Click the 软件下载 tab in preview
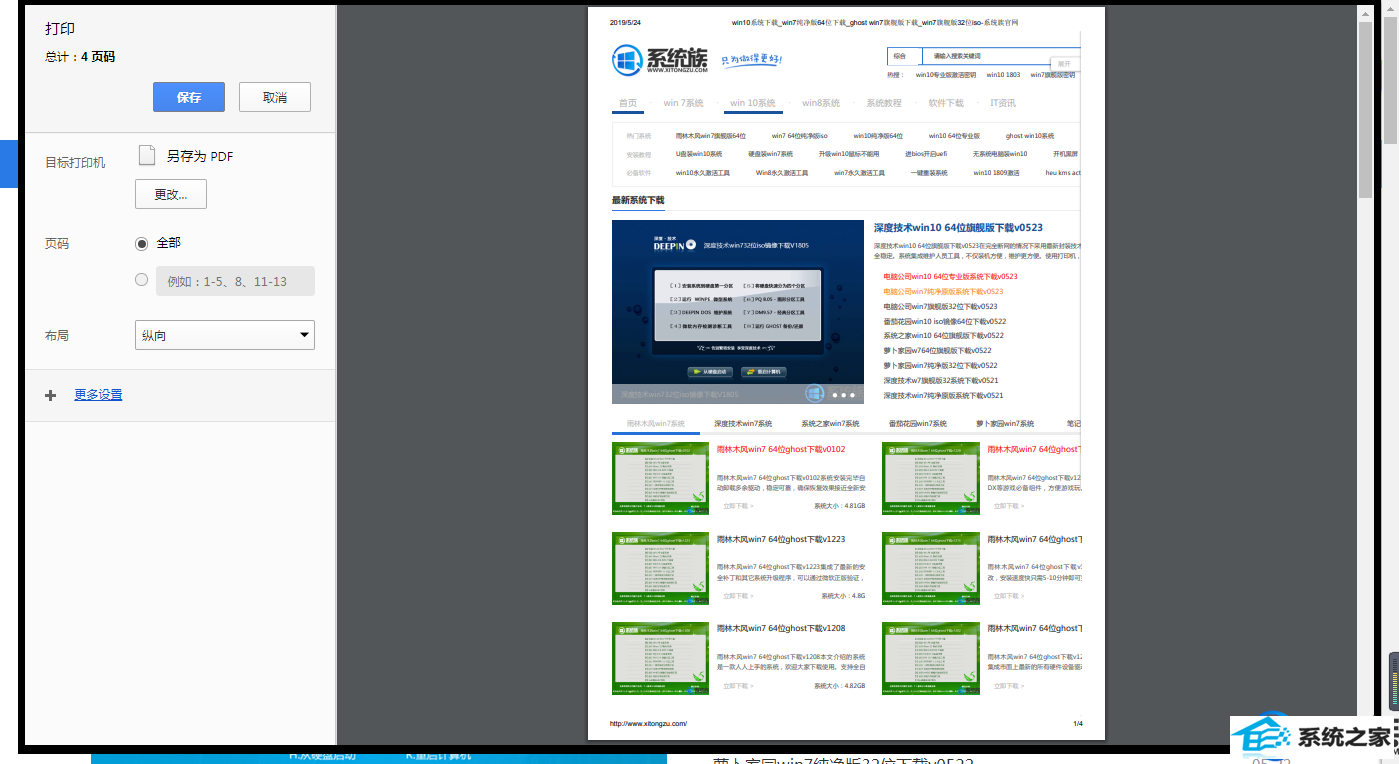The image size is (1399, 764). coord(946,103)
